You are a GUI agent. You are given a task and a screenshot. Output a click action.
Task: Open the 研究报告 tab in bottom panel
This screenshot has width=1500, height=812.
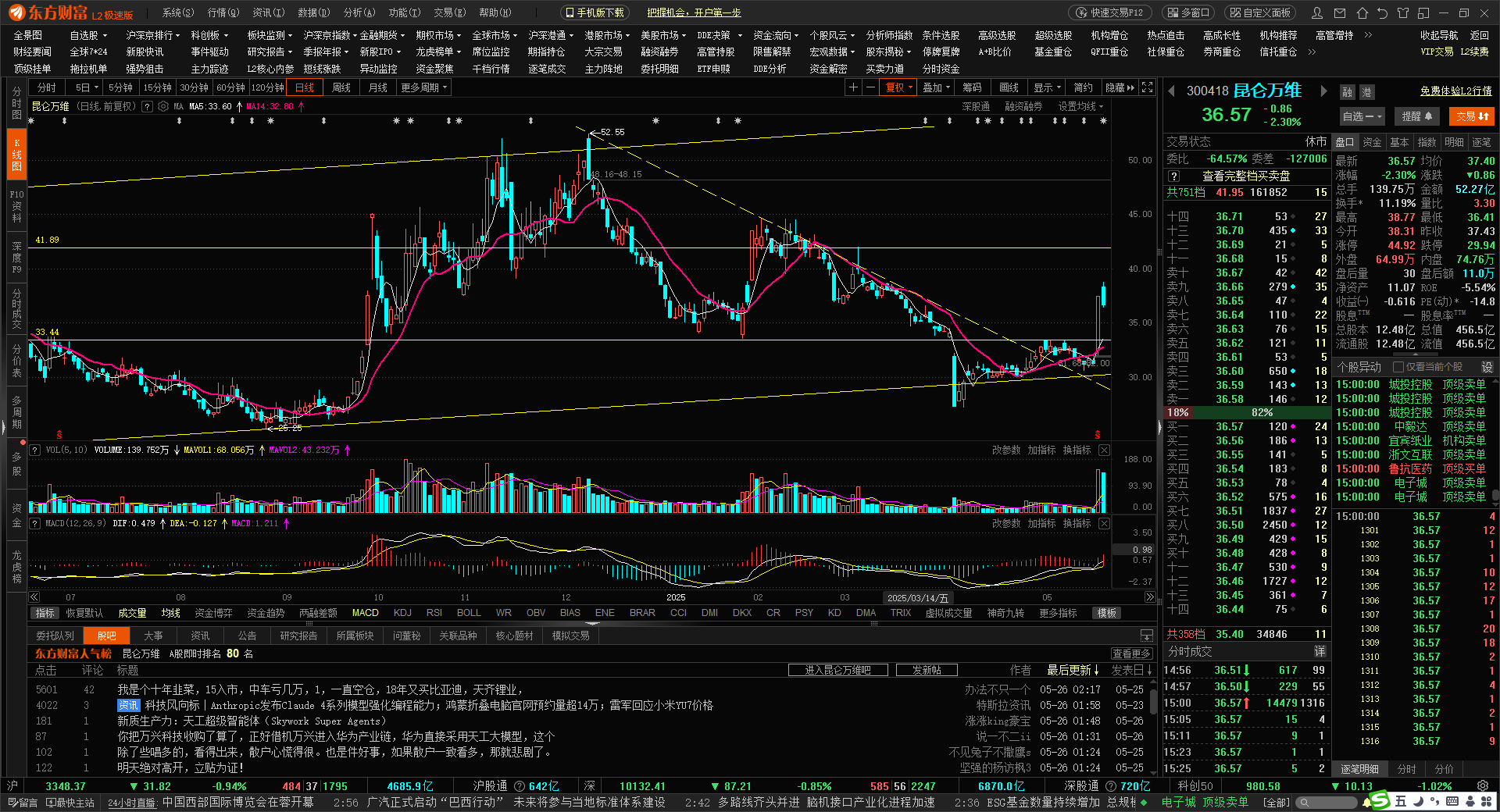[298, 636]
